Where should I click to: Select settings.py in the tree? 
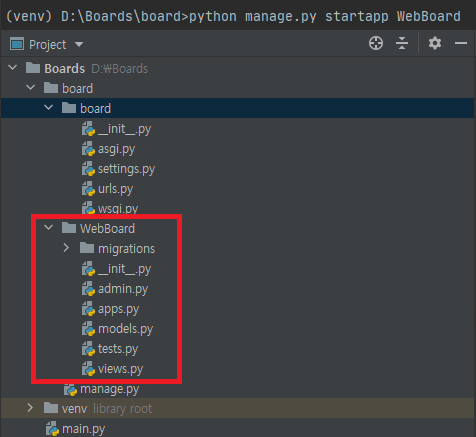pyautogui.click(x=126, y=169)
